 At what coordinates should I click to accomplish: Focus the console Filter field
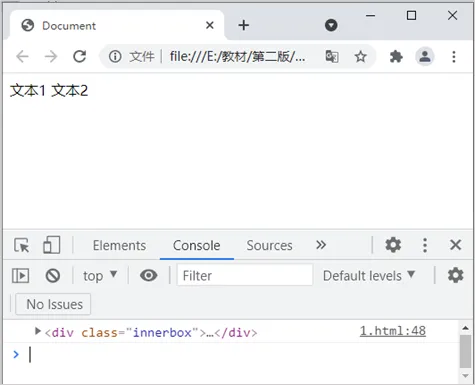tap(245, 275)
